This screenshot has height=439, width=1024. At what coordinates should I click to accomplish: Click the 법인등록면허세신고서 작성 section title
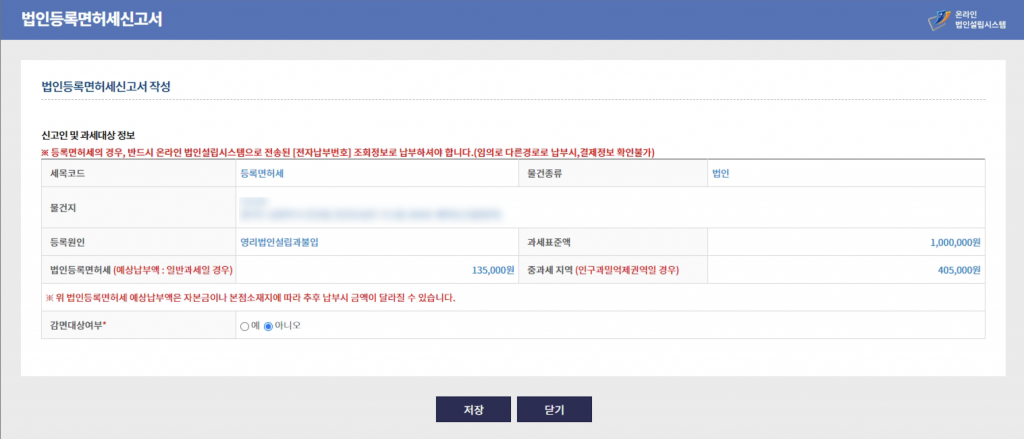(x=106, y=86)
